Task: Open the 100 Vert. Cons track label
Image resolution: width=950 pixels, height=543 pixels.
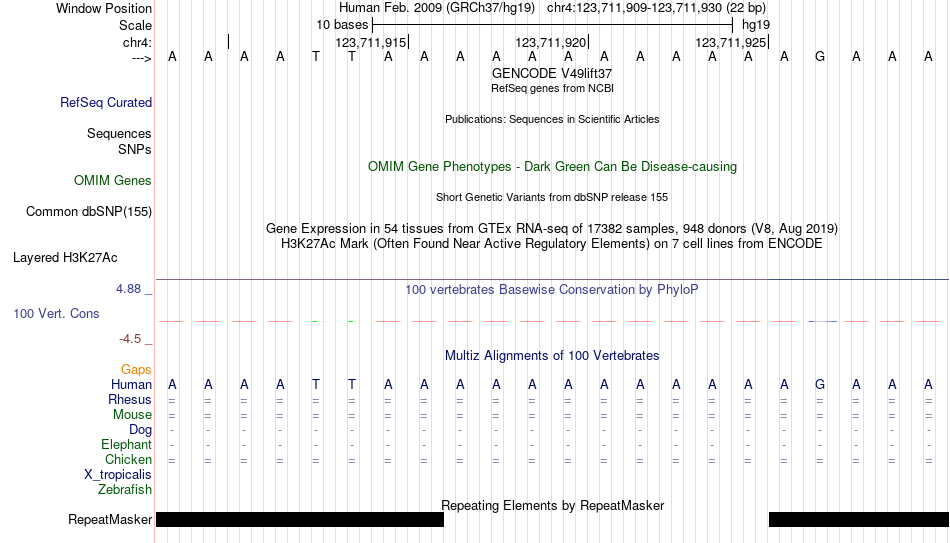Action: (56, 313)
